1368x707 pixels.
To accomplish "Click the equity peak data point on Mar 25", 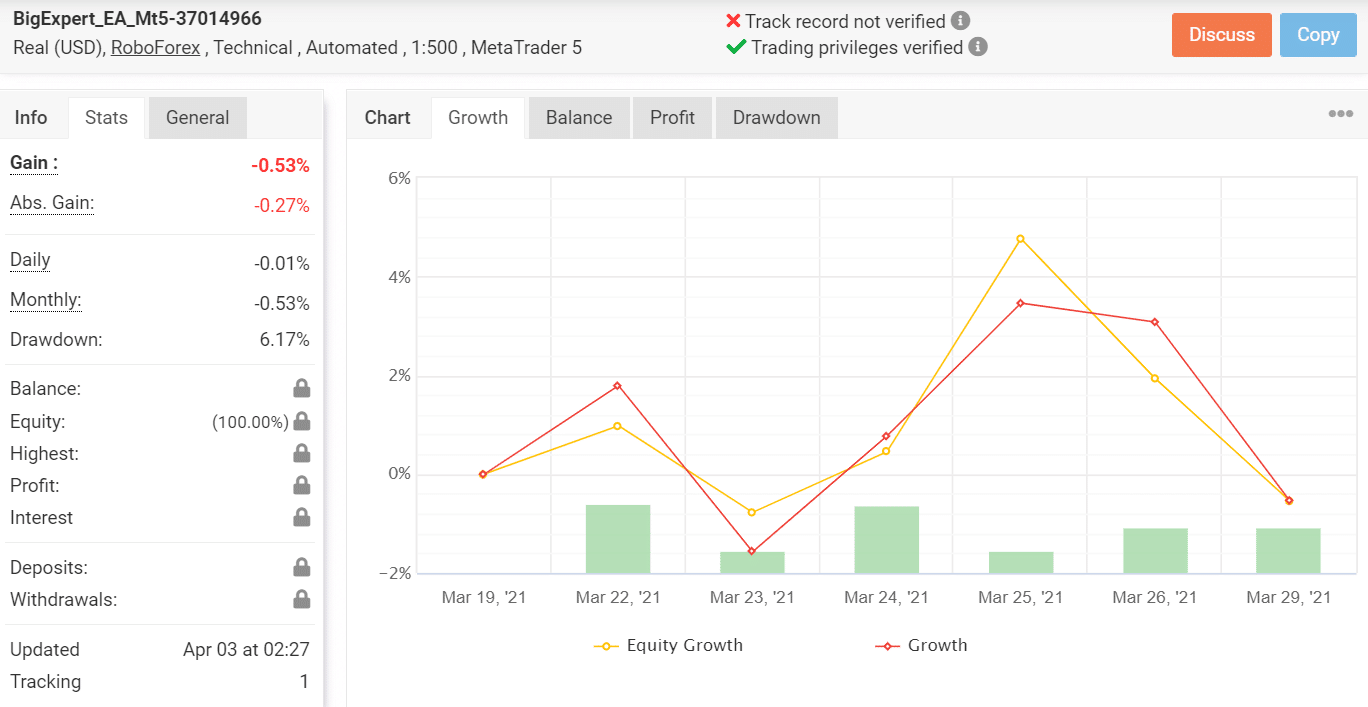I will click(1019, 238).
